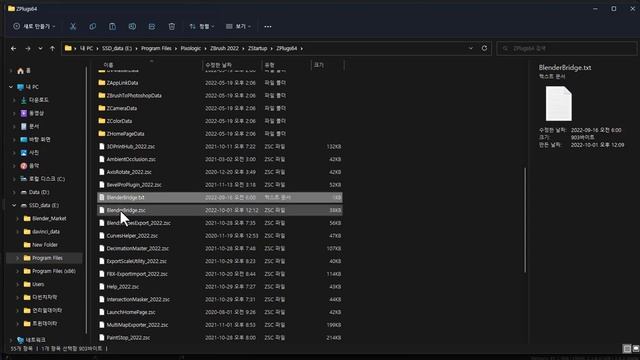Expand the Blender_Market tree node

18,219
